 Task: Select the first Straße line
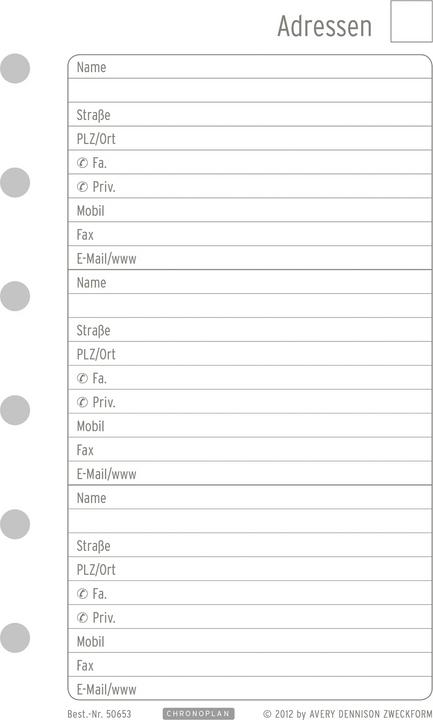click(x=250, y=114)
